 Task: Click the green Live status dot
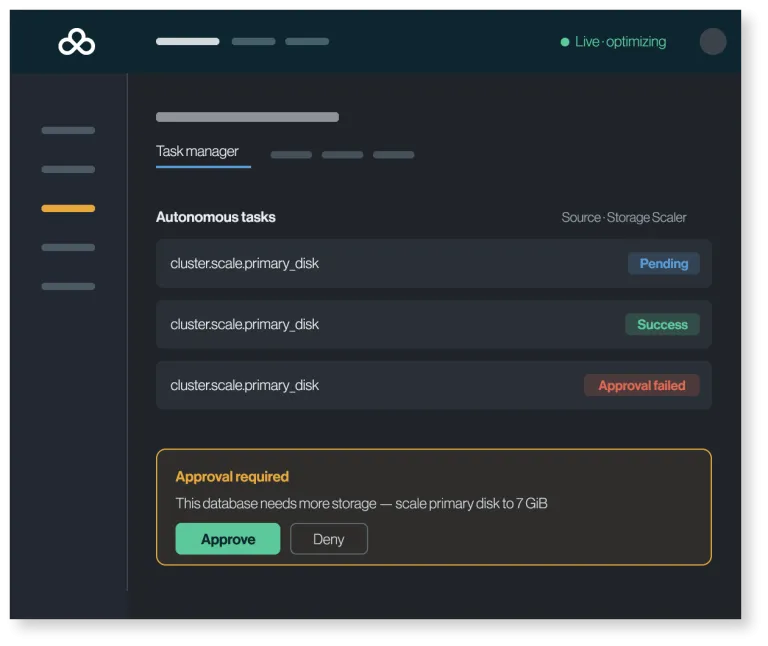point(565,42)
